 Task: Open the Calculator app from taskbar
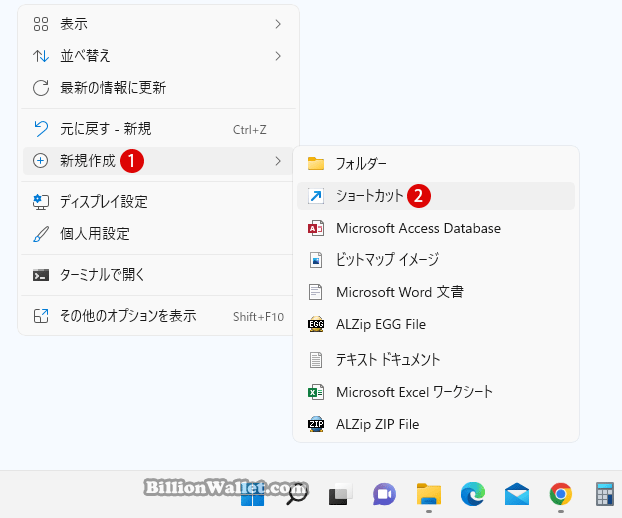[605, 494]
